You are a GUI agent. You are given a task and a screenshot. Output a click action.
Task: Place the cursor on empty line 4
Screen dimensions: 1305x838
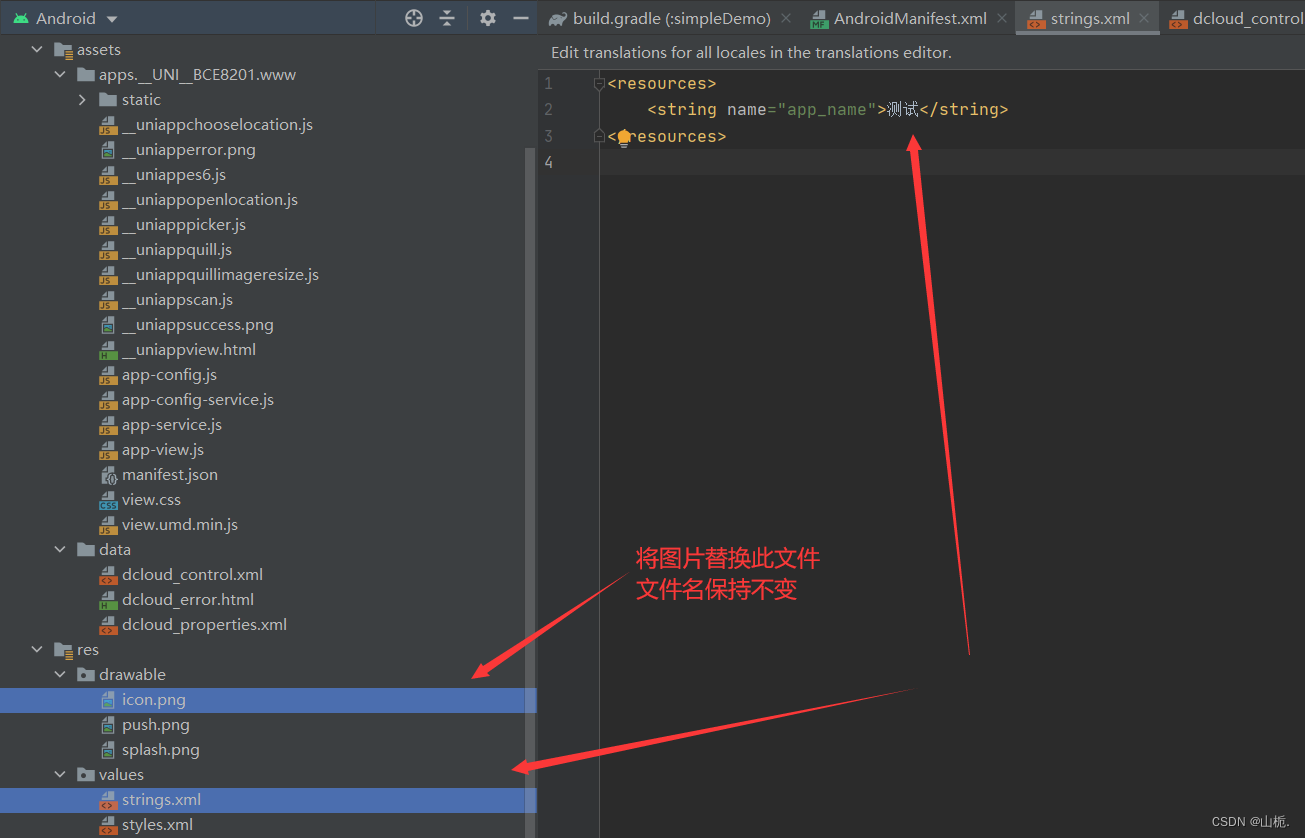click(x=952, y=162)
